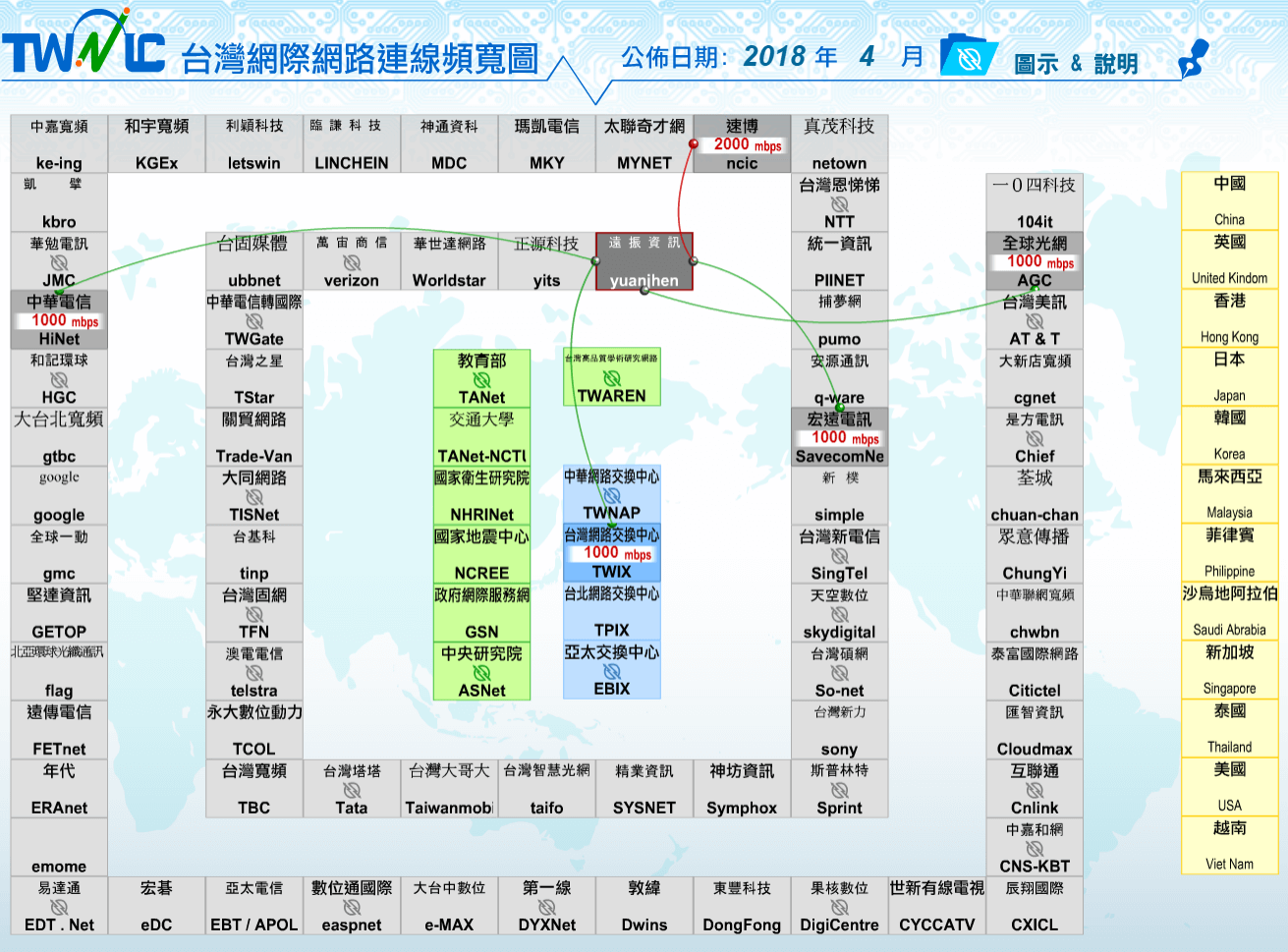Screen dimensions: 1288x952
Task: Select the CYCCATV 世新有線電視 cell
Action: tap(936, 906)
